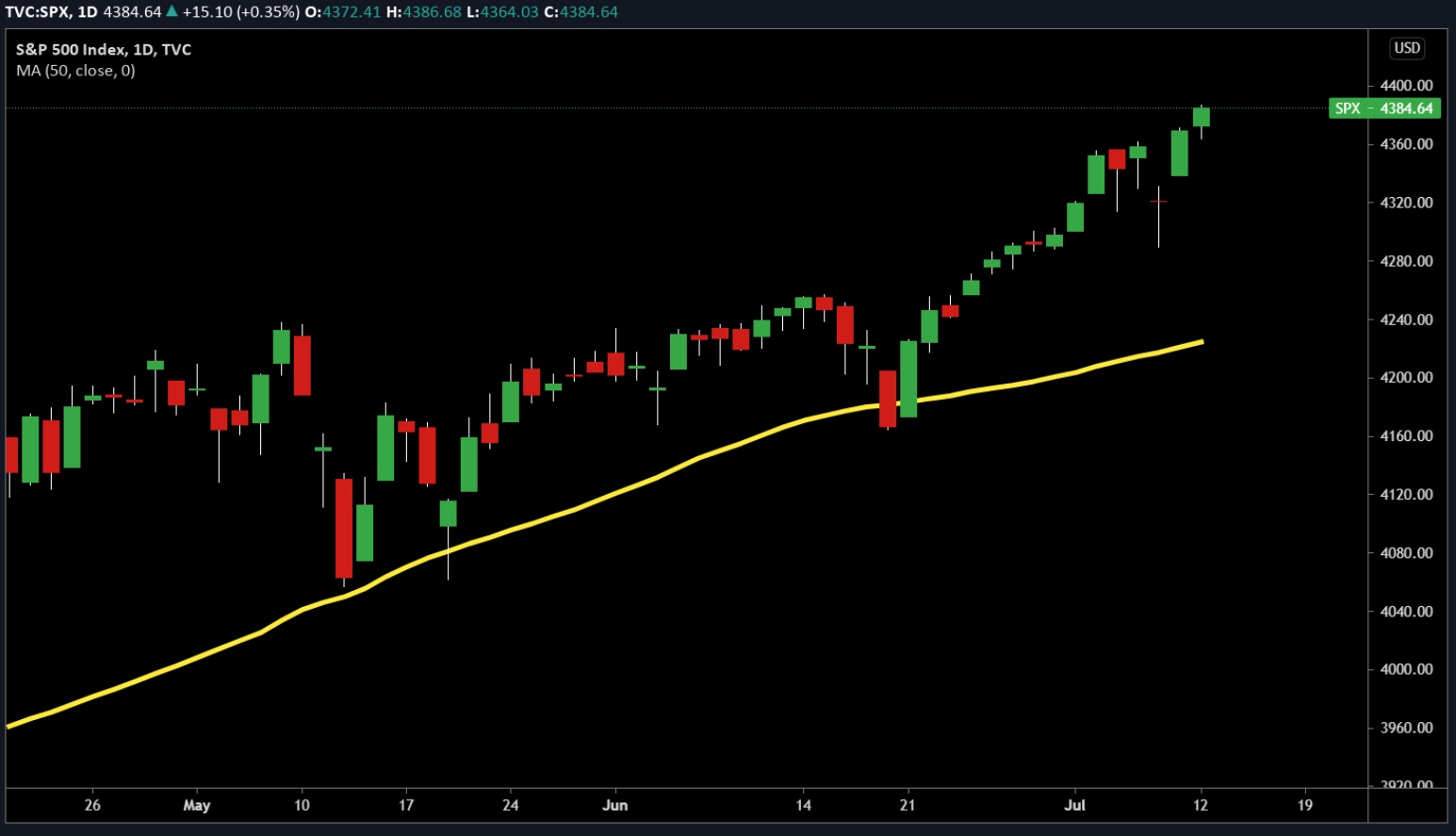Click the 26 date label on time axis
The image size is (1456, 836).
pyautogui.click(x=92, y=805)
